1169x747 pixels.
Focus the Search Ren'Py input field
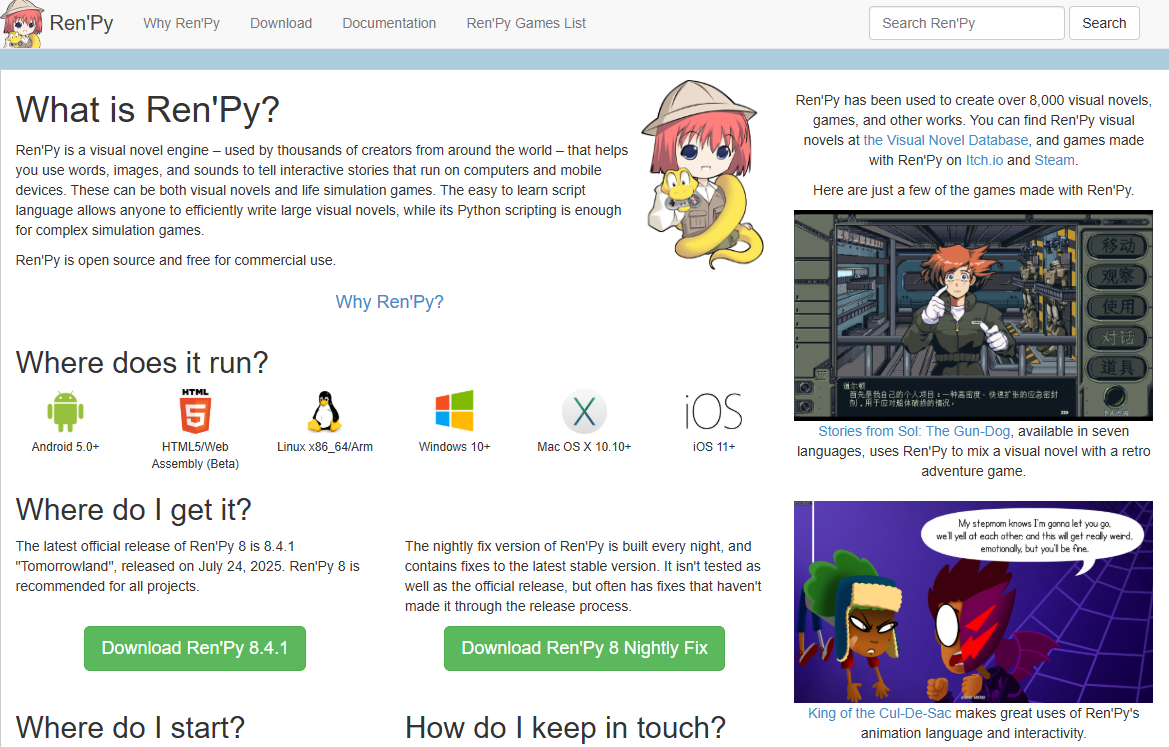[x=966, y=23]
